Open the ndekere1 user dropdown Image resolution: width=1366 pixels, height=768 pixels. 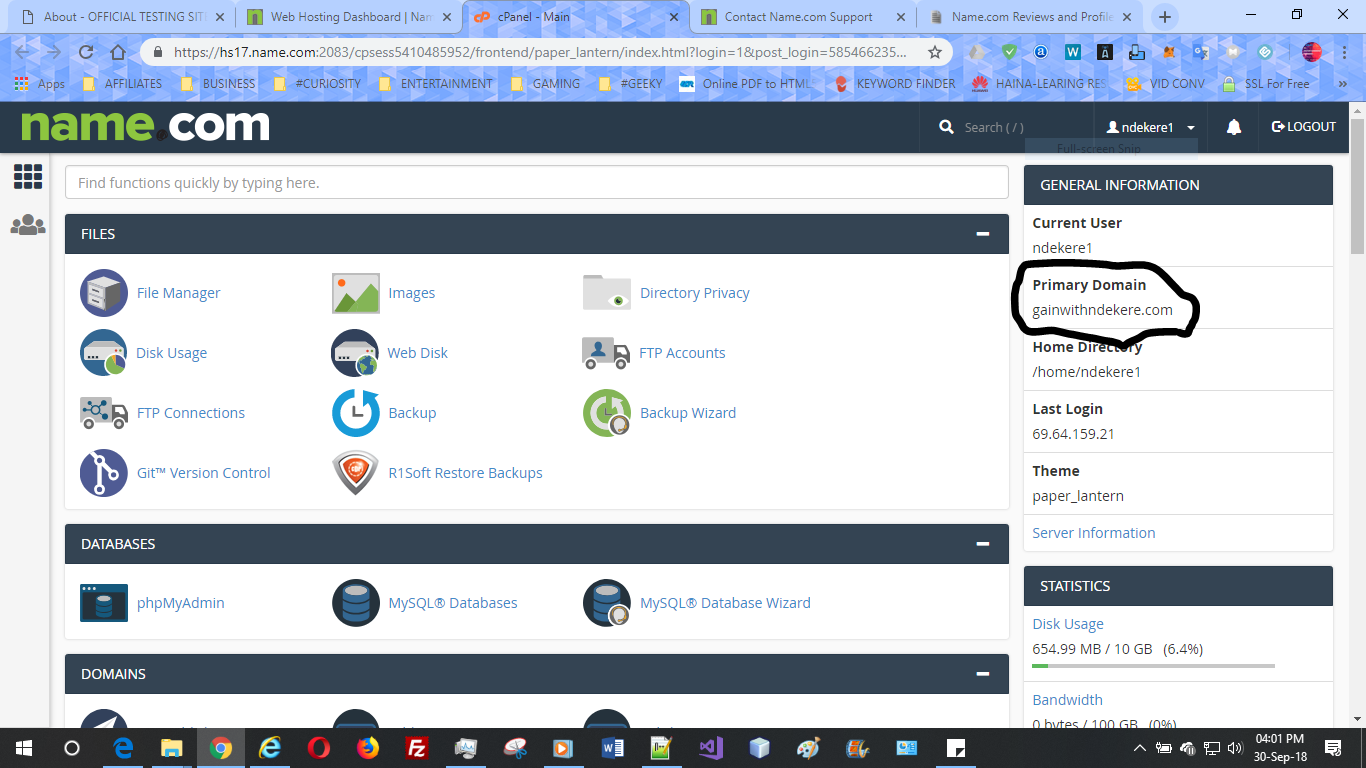tap(1151, 127)
